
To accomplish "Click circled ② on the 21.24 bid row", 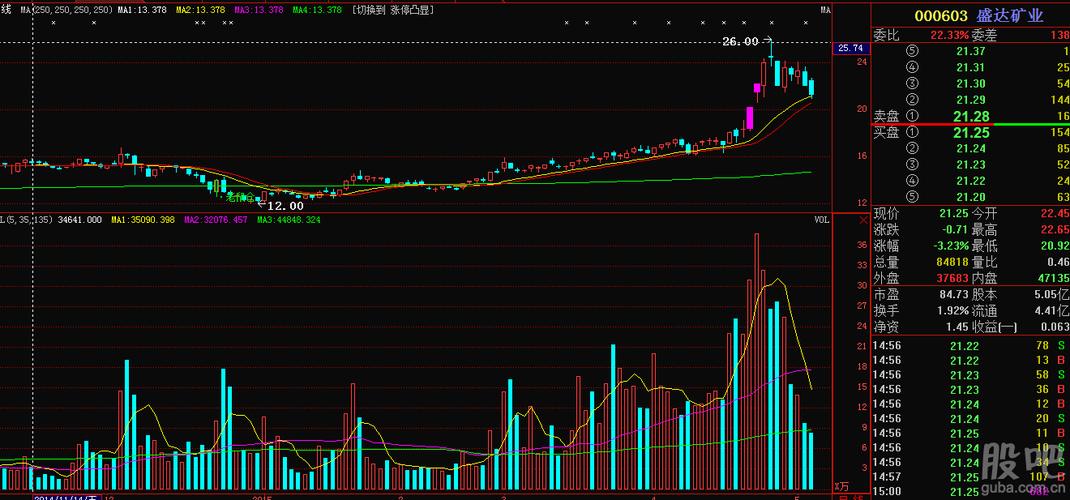I will (913, 149).
